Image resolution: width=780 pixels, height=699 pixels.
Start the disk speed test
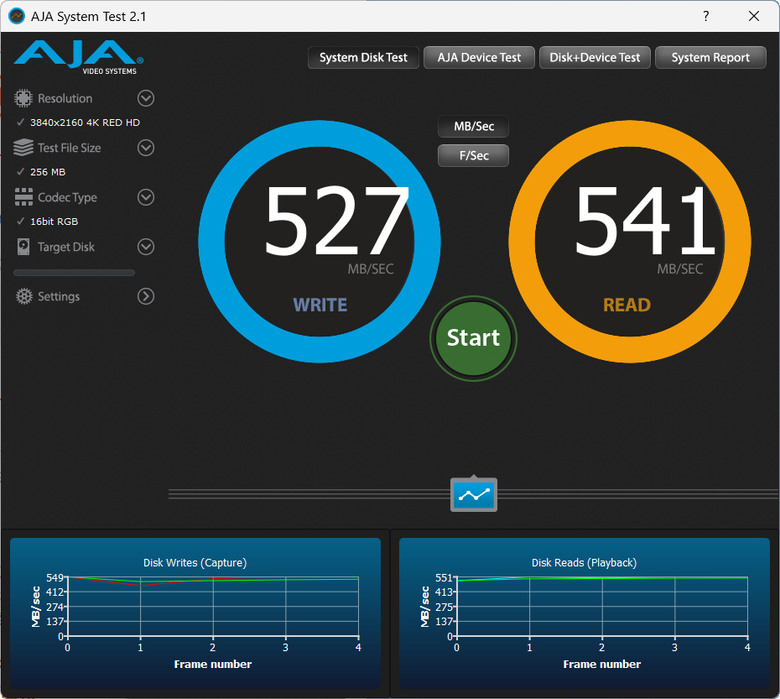coord(473,338)
